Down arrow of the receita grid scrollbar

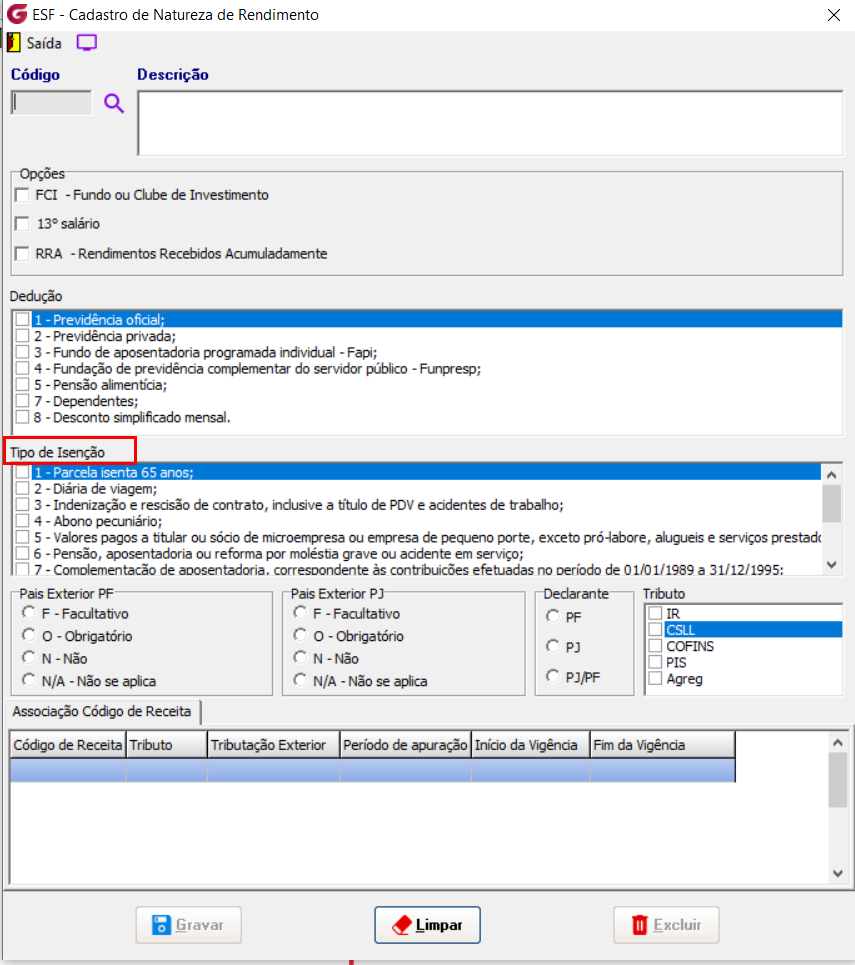[838, 873]
